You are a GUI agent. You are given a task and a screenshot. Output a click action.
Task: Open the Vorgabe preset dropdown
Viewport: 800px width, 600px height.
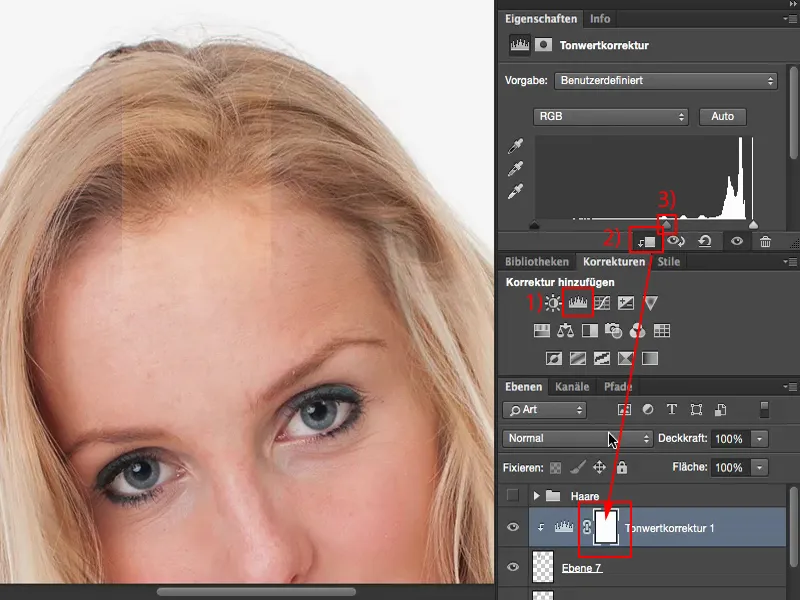tap(666, 81)
